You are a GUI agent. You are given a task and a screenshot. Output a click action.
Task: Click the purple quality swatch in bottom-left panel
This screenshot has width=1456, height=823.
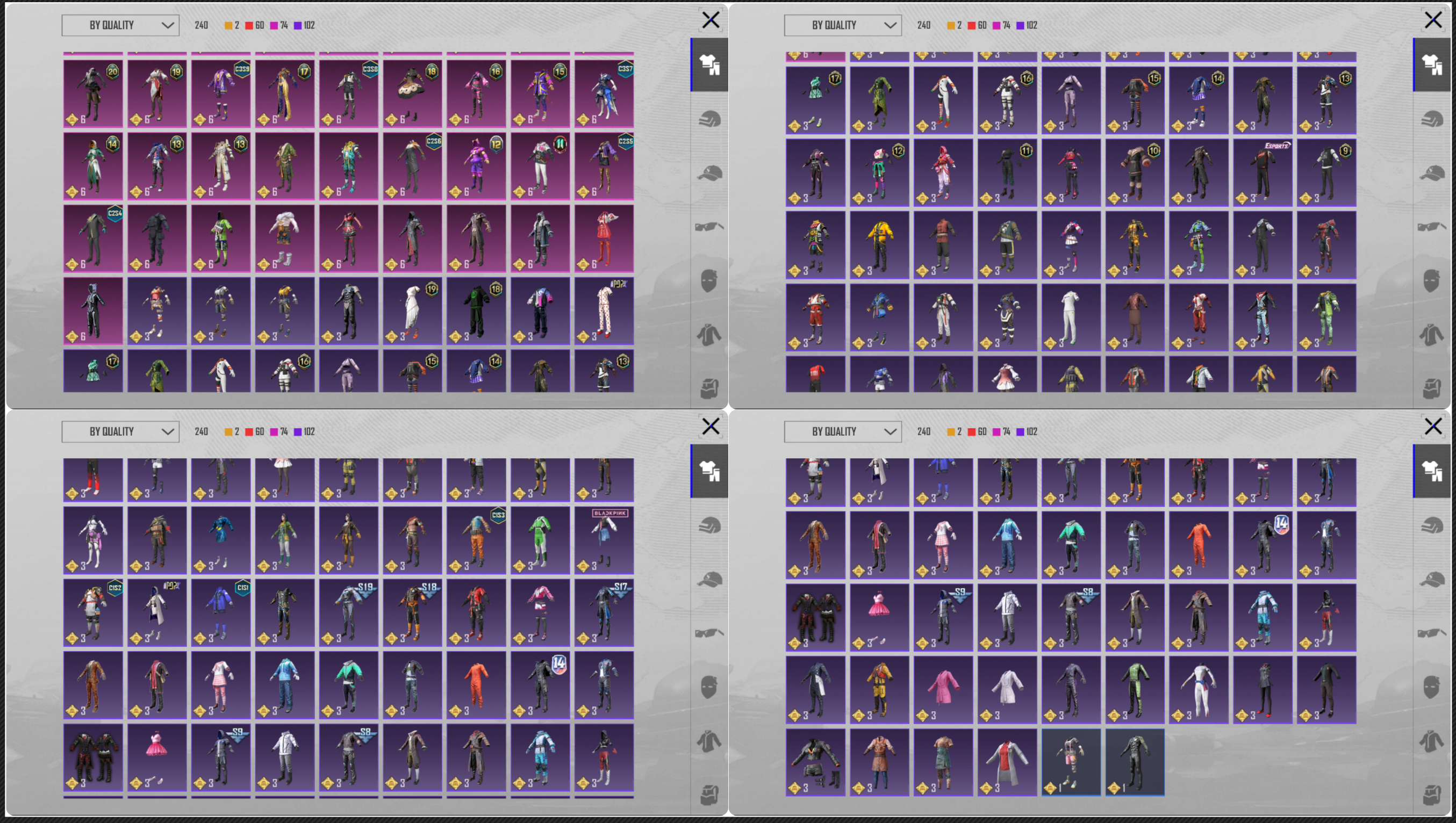pos(297,432)
